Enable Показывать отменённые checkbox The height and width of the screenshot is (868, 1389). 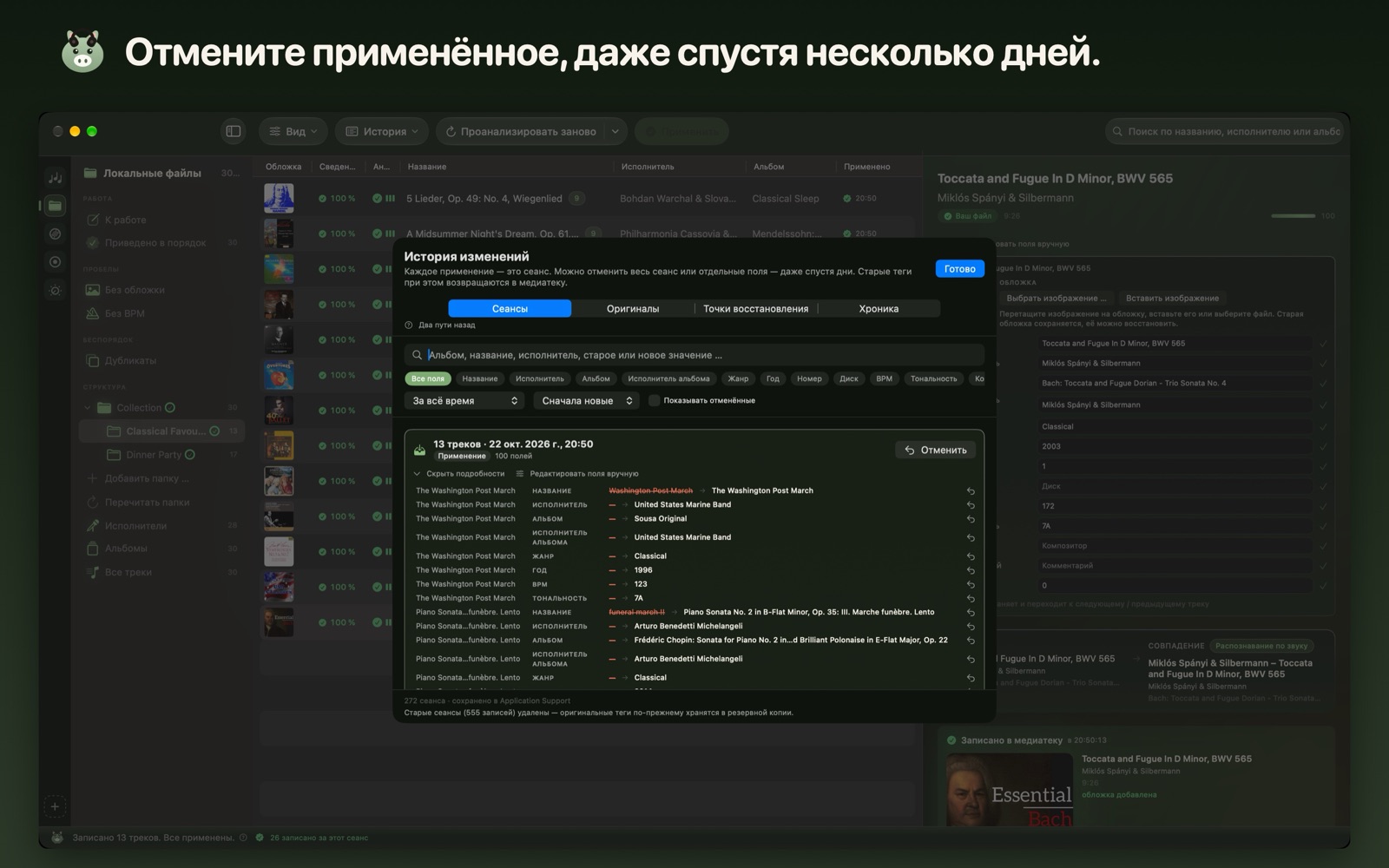pyautogui.click(x=655, y=401)
